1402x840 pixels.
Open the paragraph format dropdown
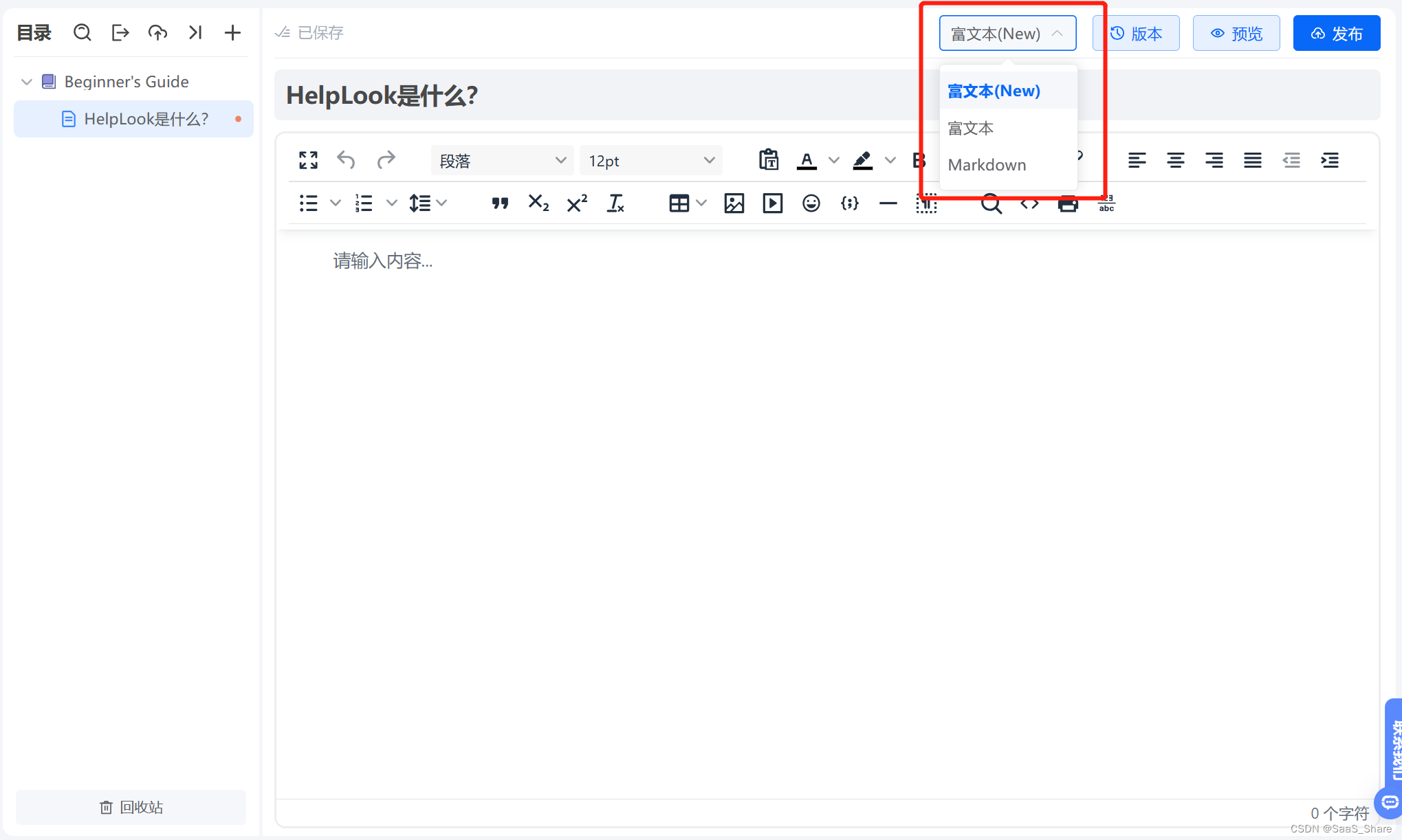coord(502,161)
